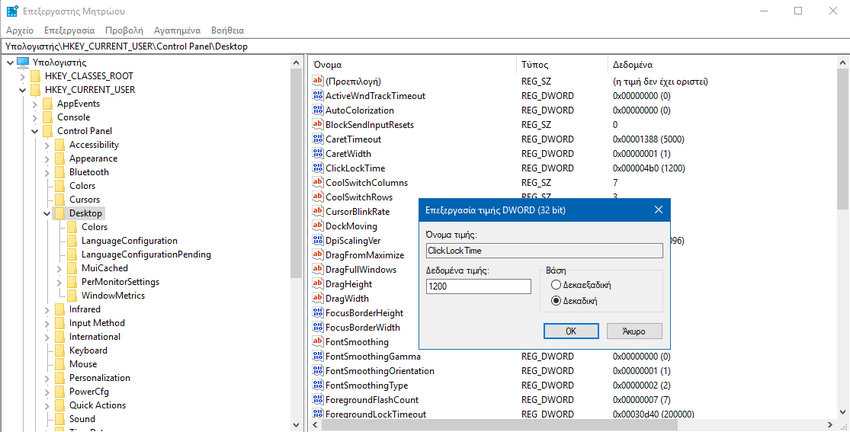The width and height of the screenshot is (850, 432).
Task: Collapse the Υπολογιστής root node
Action: tap(10, 63)
